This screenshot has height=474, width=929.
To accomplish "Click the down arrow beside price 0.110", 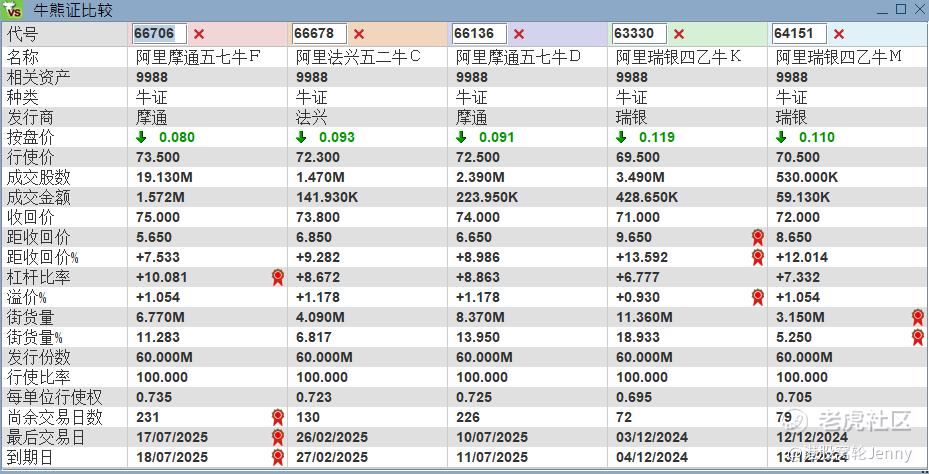I will pos(781,137).
